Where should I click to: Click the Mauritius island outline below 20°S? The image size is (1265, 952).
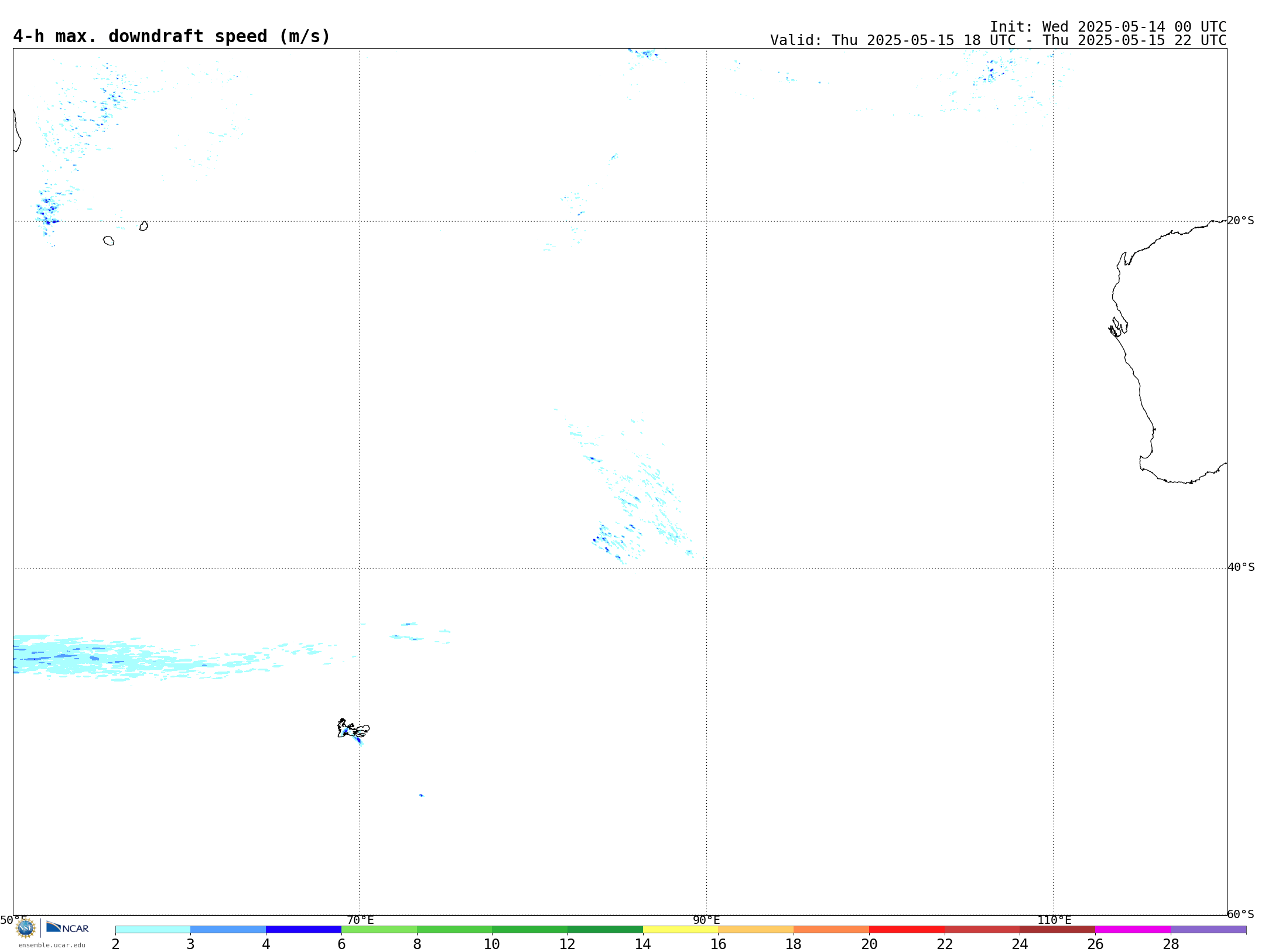pyautogui.click(x=143, y=226)
